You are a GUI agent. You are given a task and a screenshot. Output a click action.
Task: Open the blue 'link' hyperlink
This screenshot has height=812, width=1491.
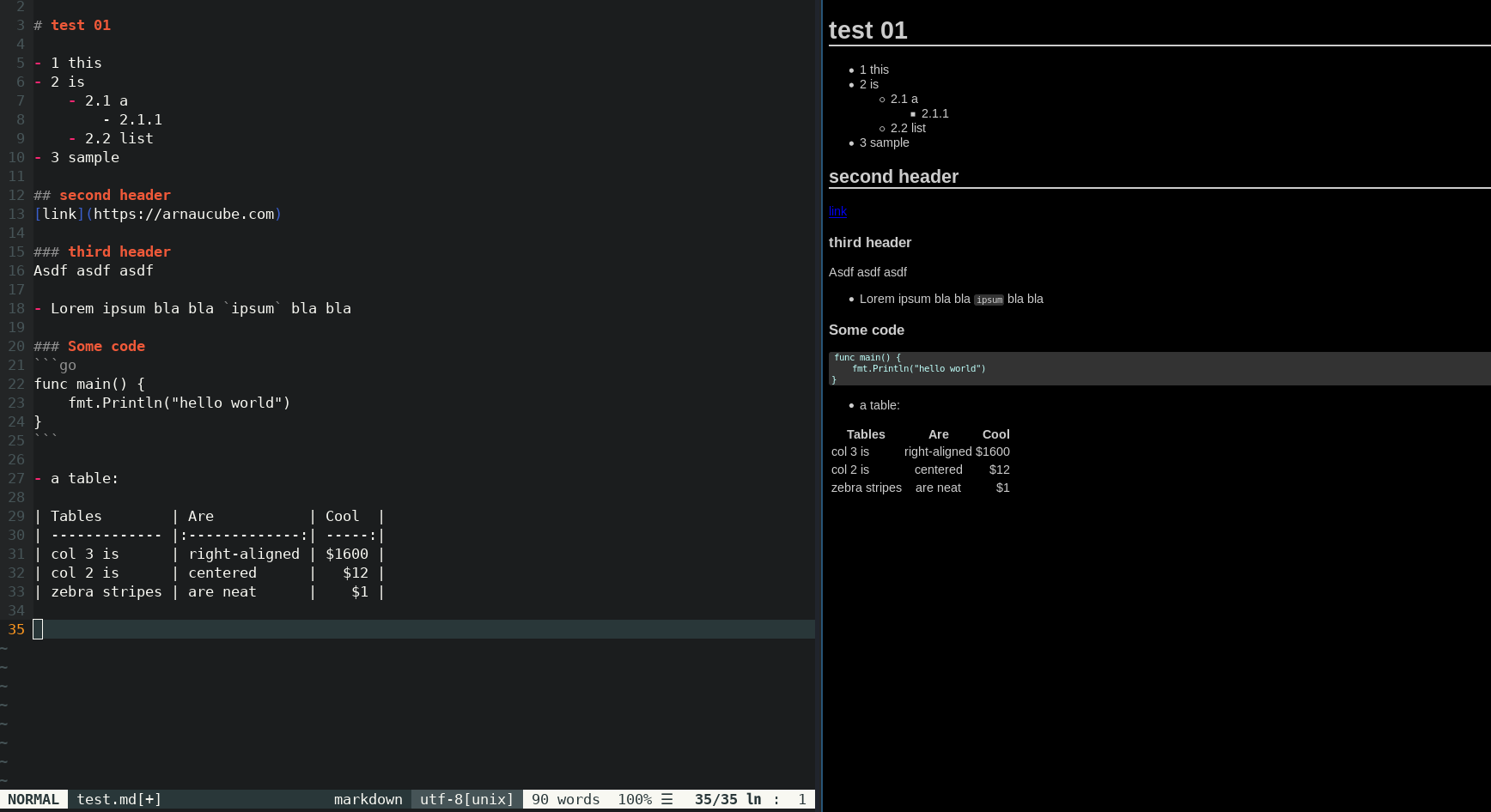pyautogui.click(x=837, y=211)
